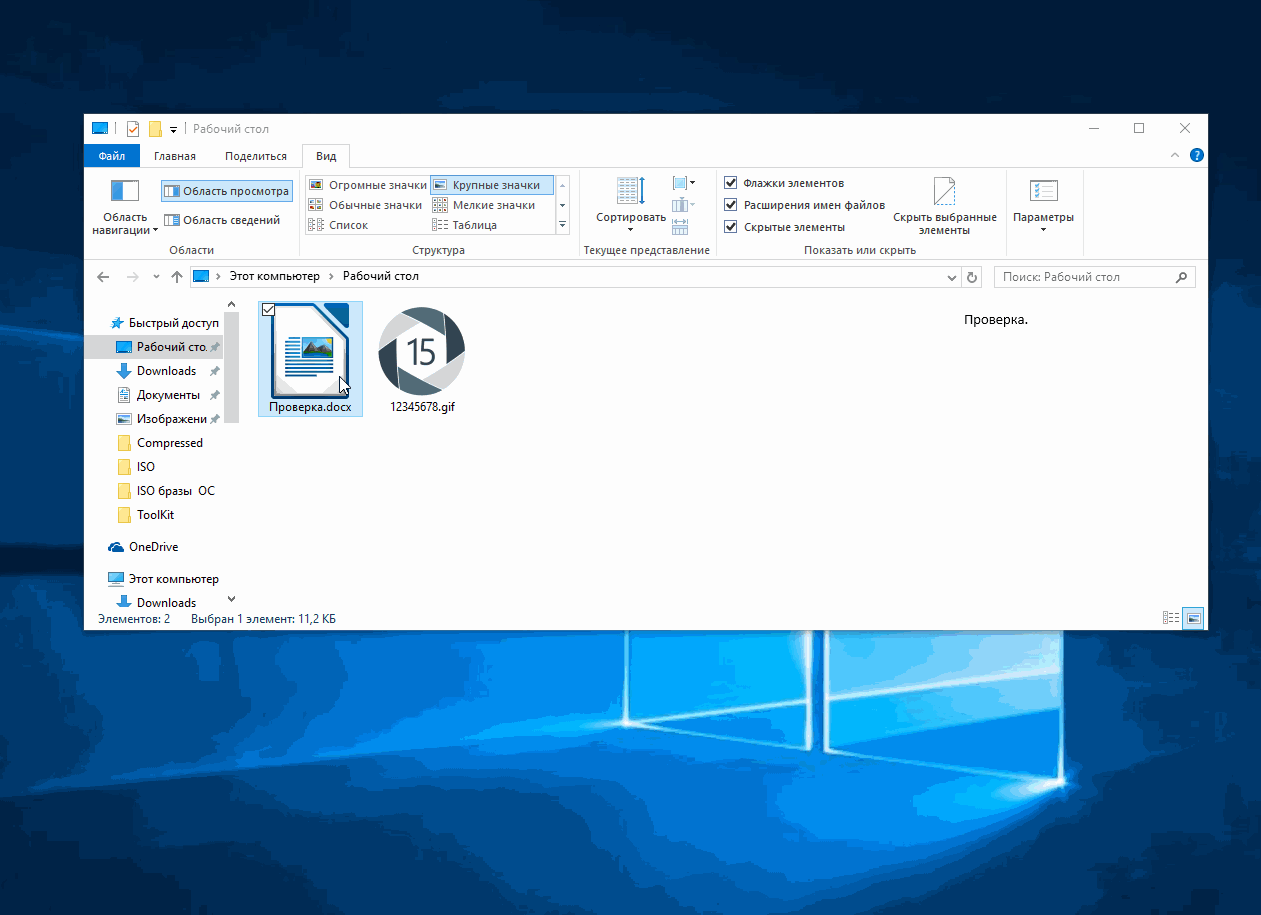
Task: Click the Properties quick access icon in title bar
Action: point(133,128)
